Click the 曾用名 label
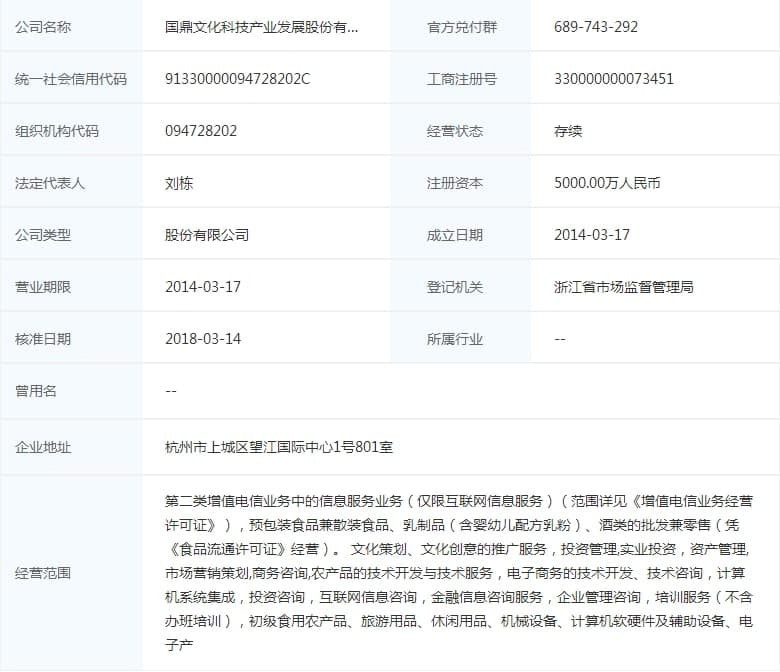This screenshot has height=672, width=780. [x=36, y=391]
